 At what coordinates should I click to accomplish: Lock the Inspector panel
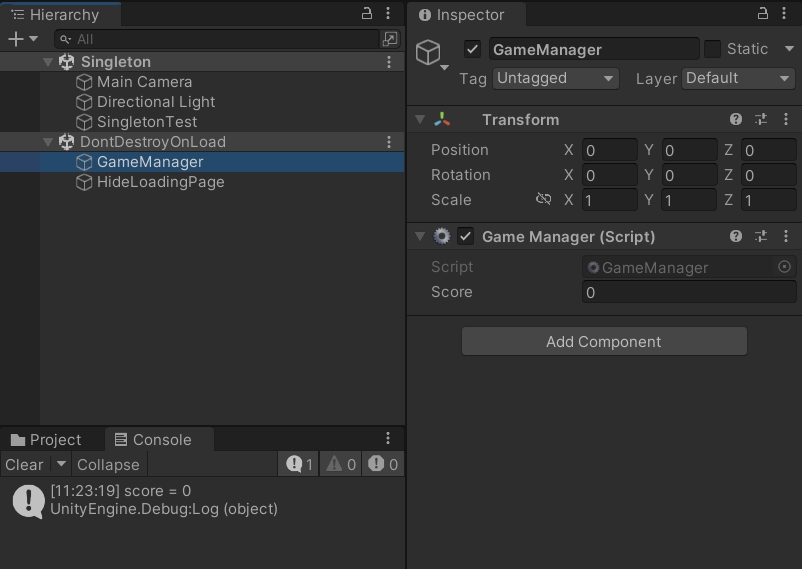(x=763, y=13)
